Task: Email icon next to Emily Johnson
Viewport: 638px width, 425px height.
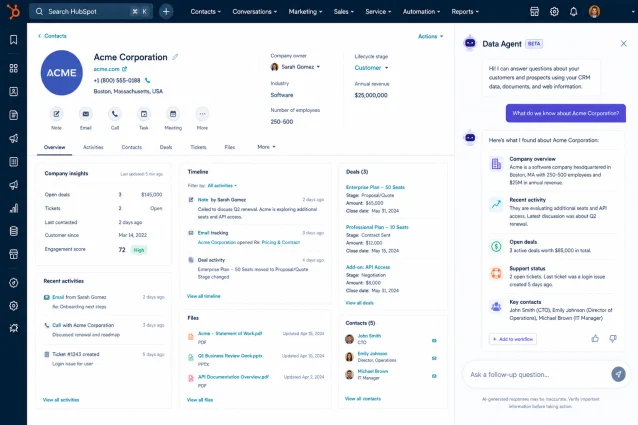Action: coord(434,358)
